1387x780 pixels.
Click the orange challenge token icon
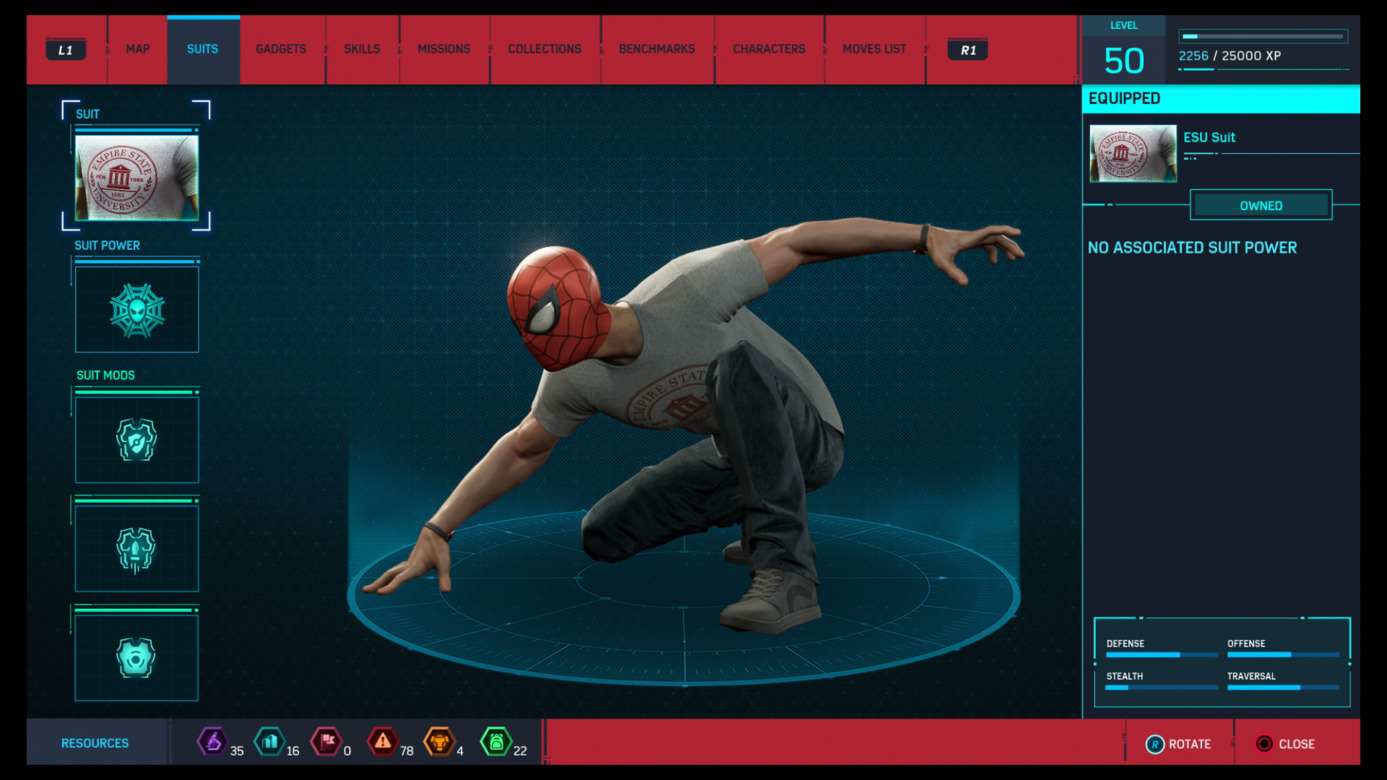pyautogui.click(x=439, y=742)
